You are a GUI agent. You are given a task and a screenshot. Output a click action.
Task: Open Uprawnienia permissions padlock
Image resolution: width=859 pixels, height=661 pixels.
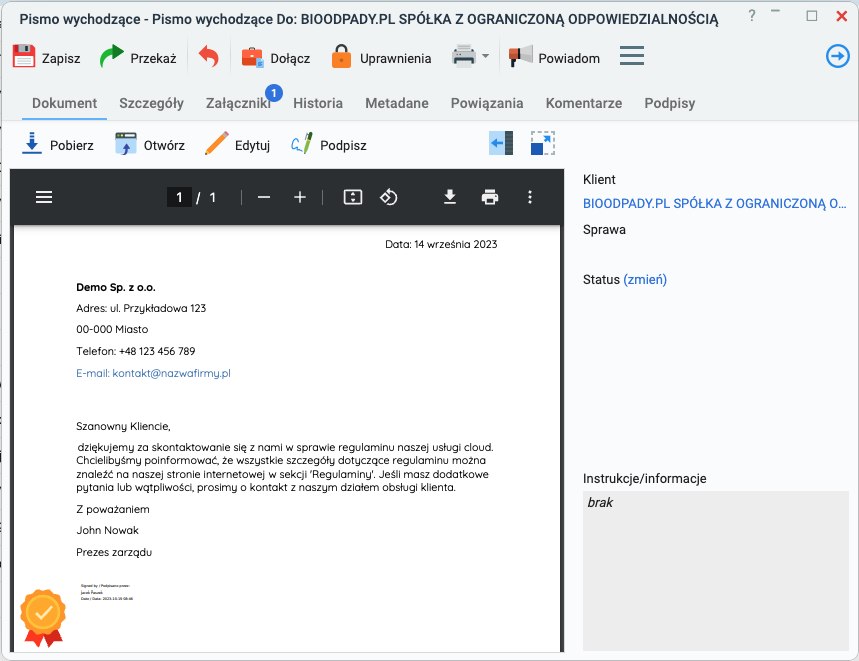click(381, 58)
